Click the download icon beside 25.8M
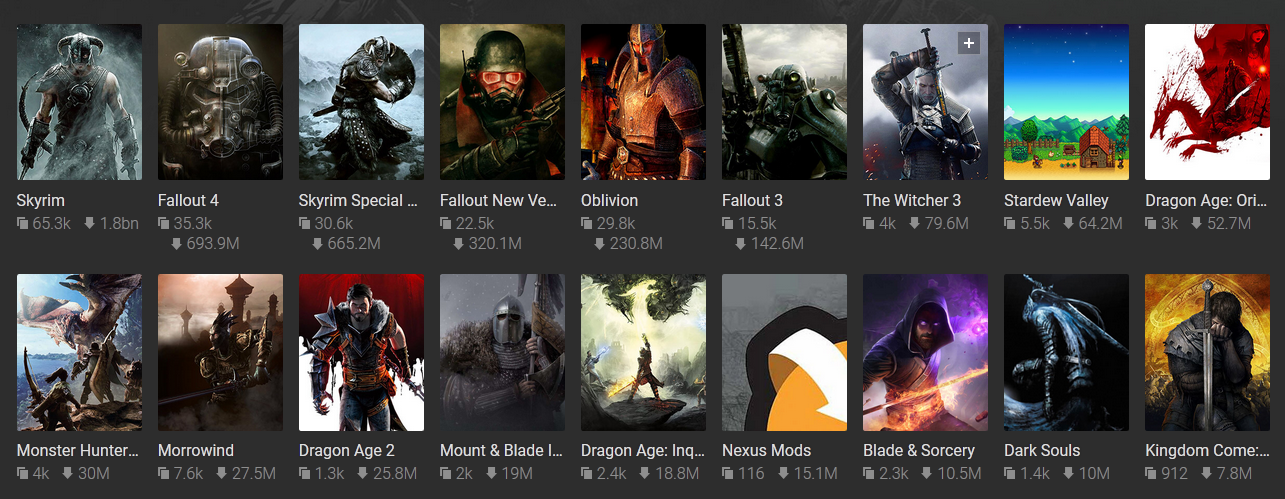The image size is (1285, 499). click(x=363, y=474)
